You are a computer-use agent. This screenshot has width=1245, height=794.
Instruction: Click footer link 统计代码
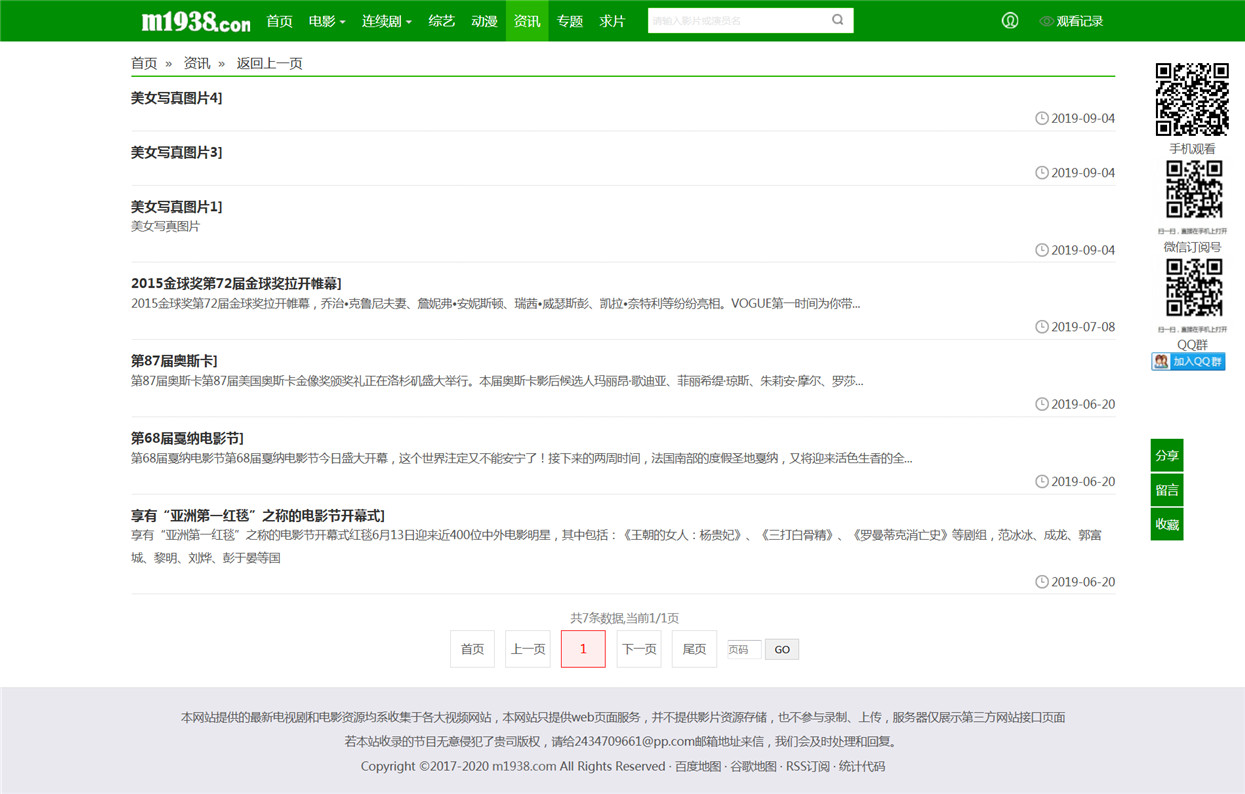click(862, 766)
